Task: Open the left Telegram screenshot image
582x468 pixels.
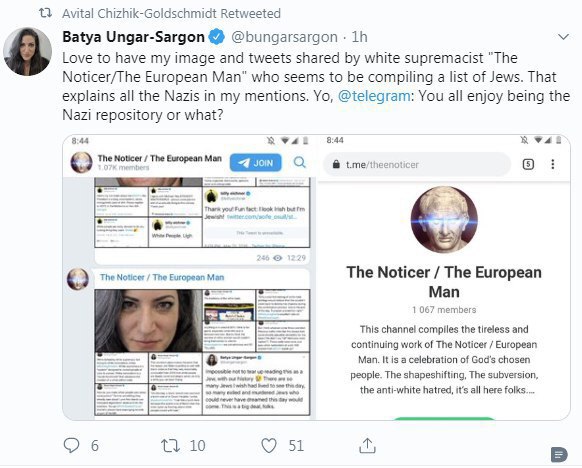Action: [x=189, y=277]
